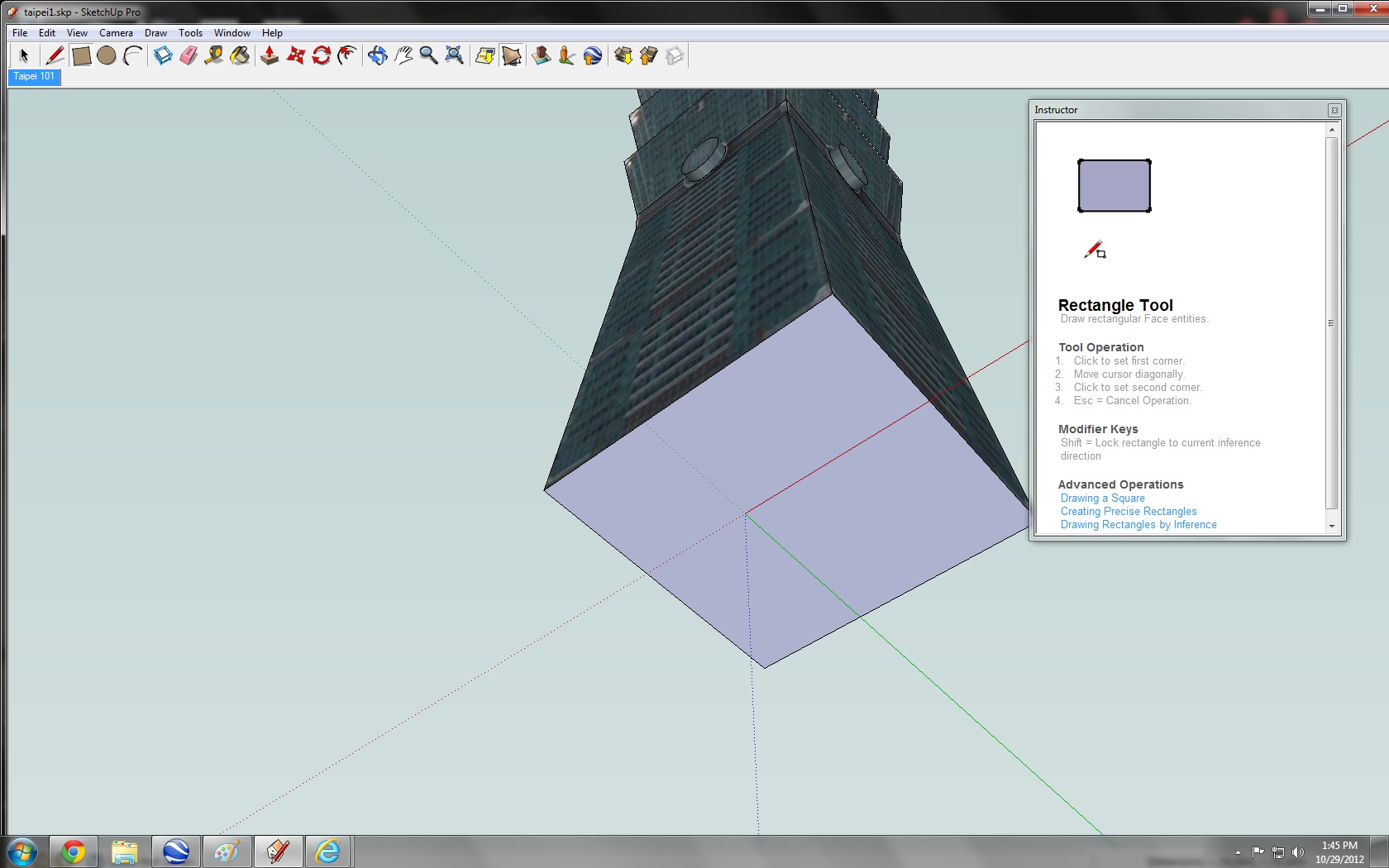The height and width of the screenshot is (868, 1389).
Task: Open the Windows Start menu
Action: point(22,851)
